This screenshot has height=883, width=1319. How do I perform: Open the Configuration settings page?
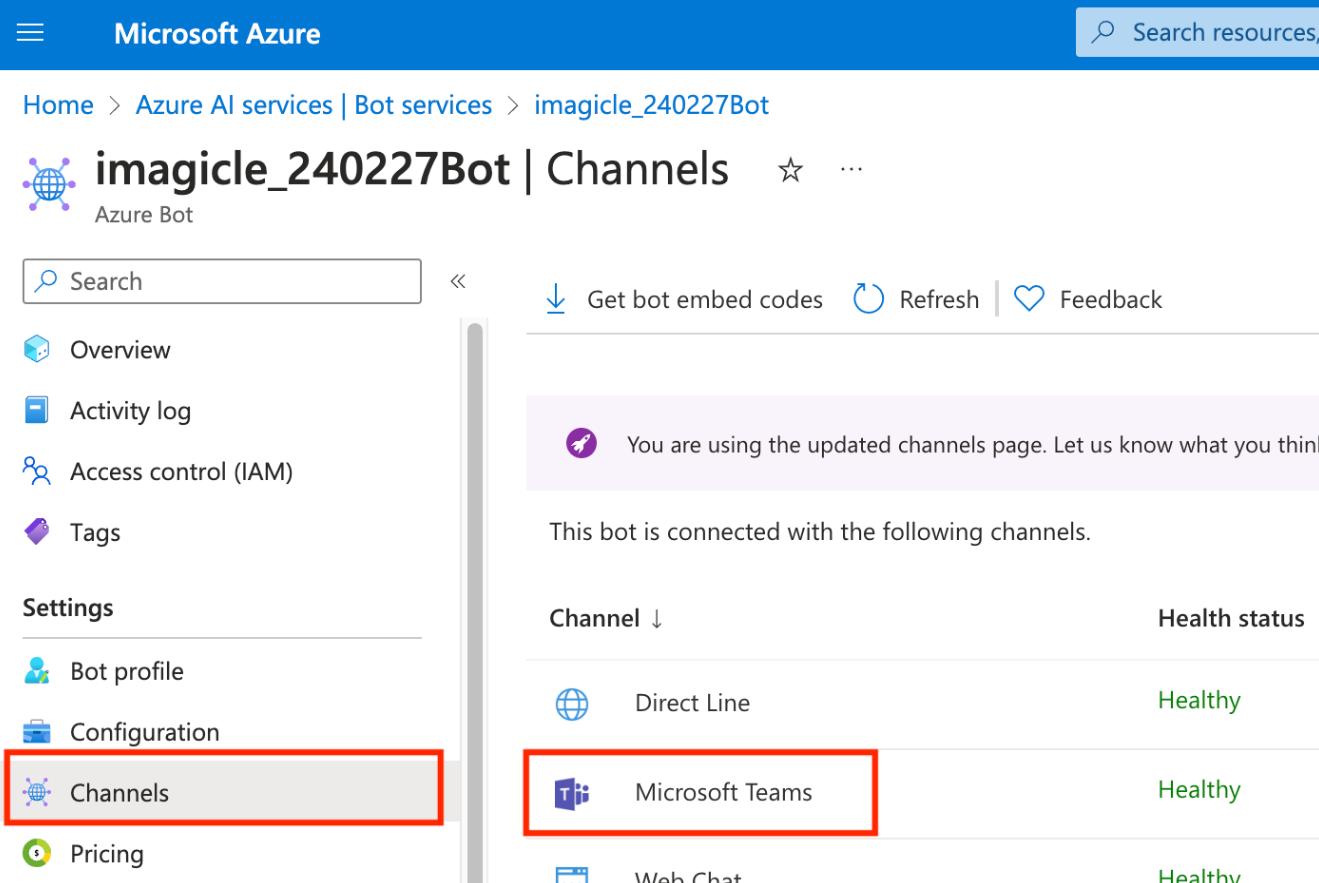144,732
